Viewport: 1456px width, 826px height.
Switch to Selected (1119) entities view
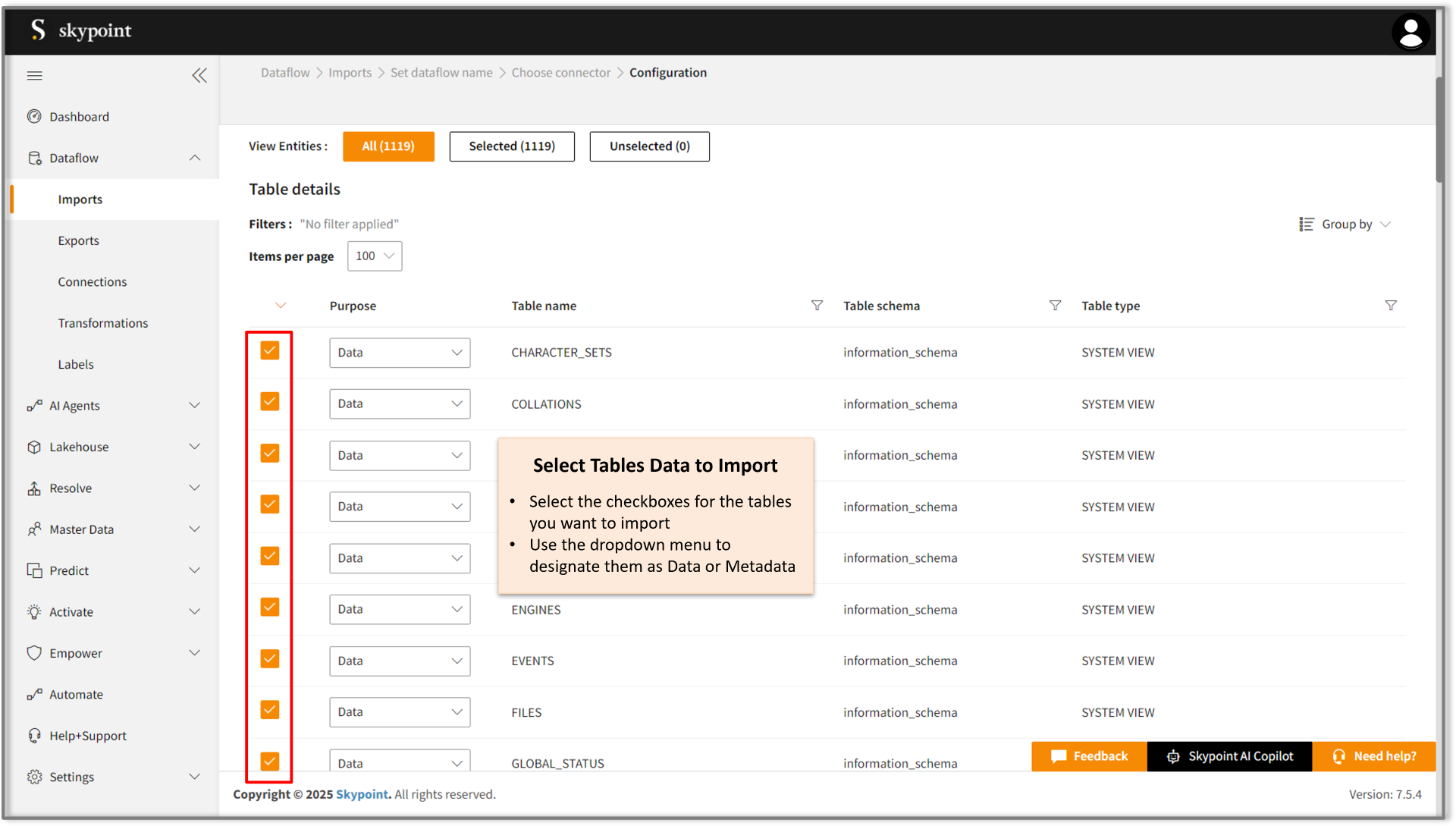coord(512,146)
